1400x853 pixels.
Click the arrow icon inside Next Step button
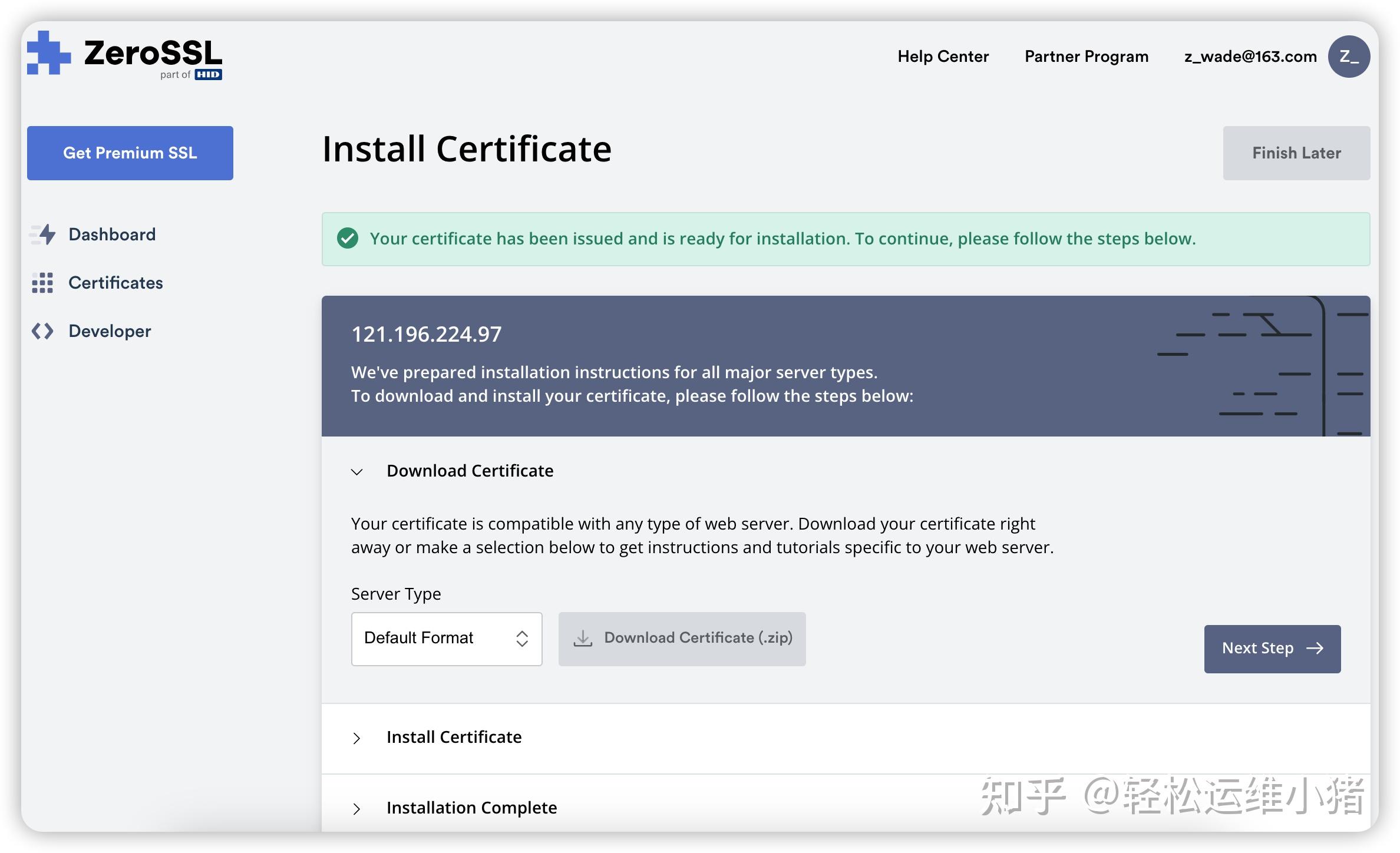pyautogui.click(x=1315, y=649)
